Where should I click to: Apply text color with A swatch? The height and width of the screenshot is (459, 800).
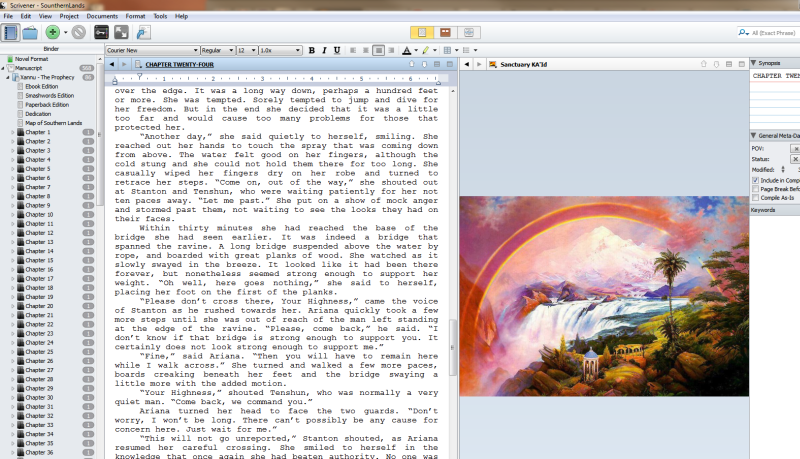point(407,50)
